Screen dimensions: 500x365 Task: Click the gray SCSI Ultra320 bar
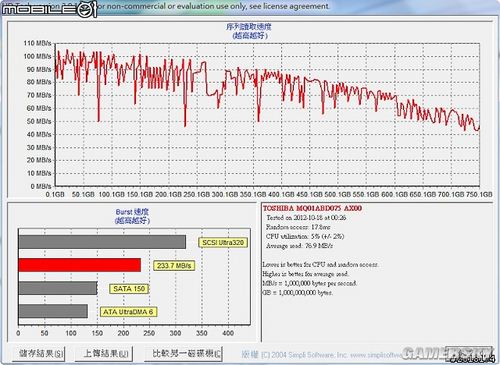[x=102, y=242]
